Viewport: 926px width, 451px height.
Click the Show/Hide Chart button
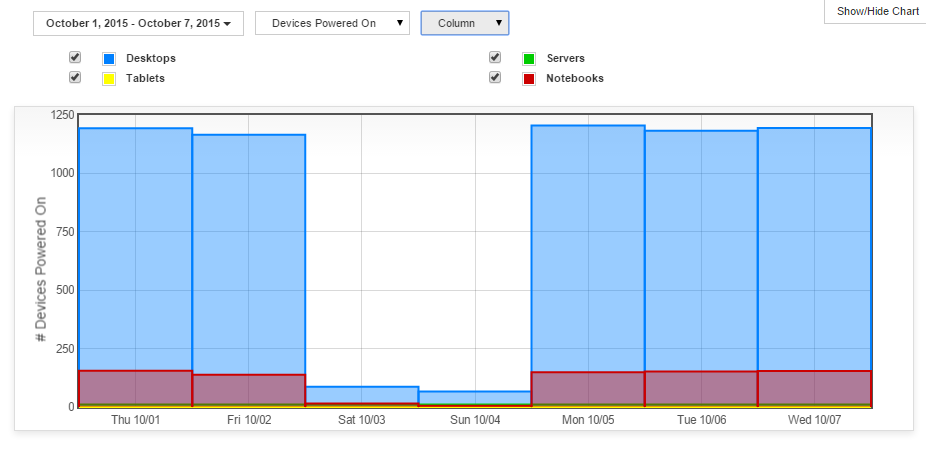pyautogui.click(x=877, y=11)
